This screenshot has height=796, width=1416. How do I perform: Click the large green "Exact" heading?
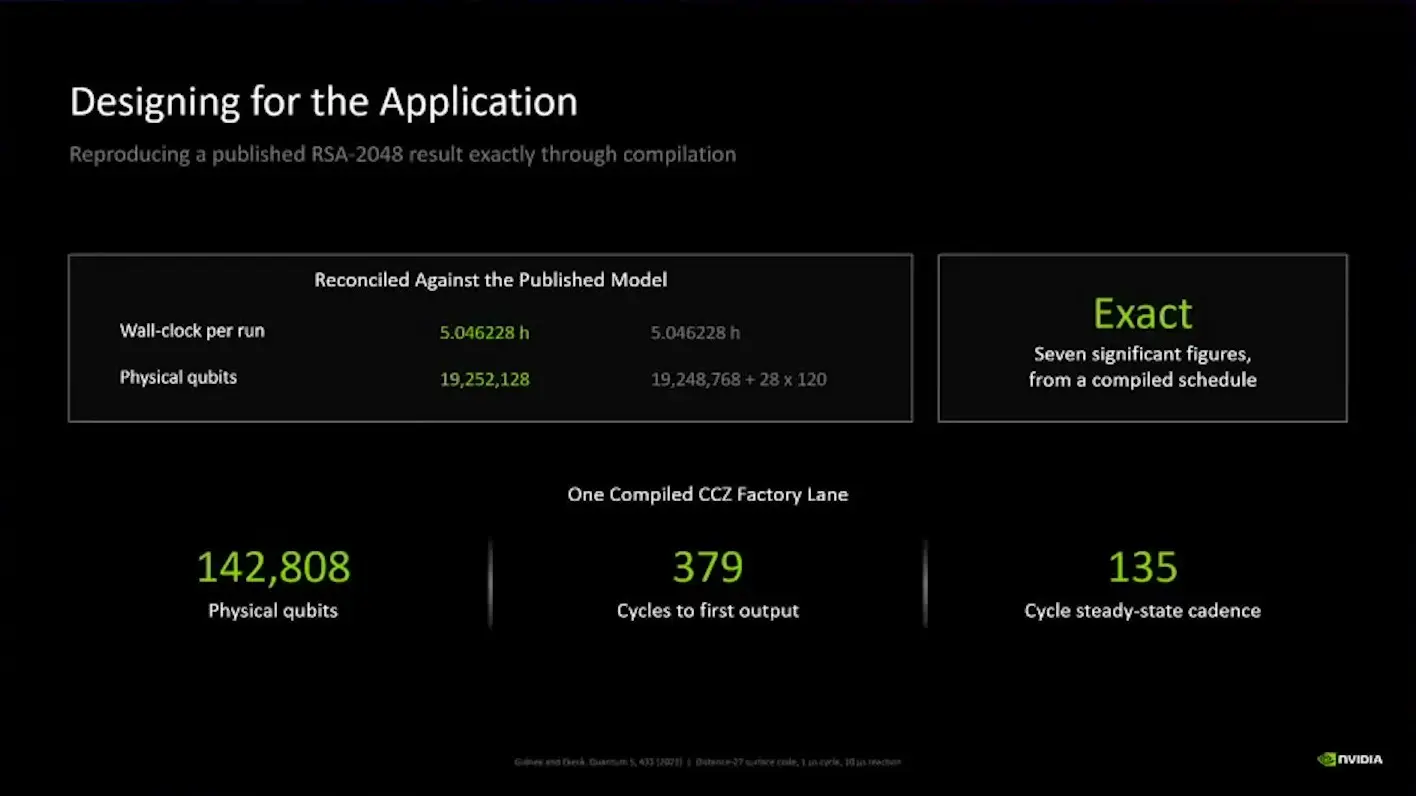pyautogui.click(x=1143, y=314)
